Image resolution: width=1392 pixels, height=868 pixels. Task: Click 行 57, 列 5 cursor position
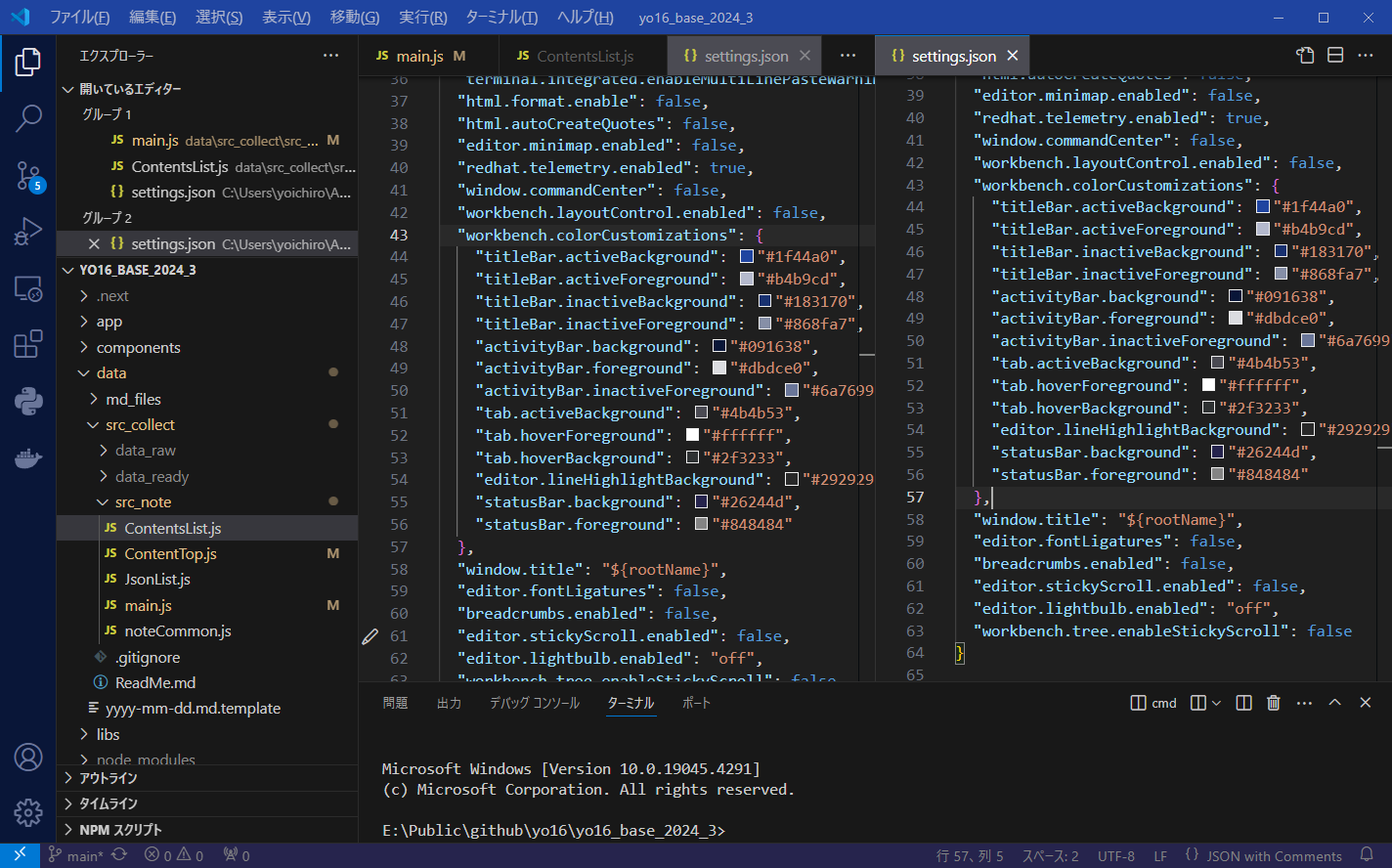[x=970, y=855]
